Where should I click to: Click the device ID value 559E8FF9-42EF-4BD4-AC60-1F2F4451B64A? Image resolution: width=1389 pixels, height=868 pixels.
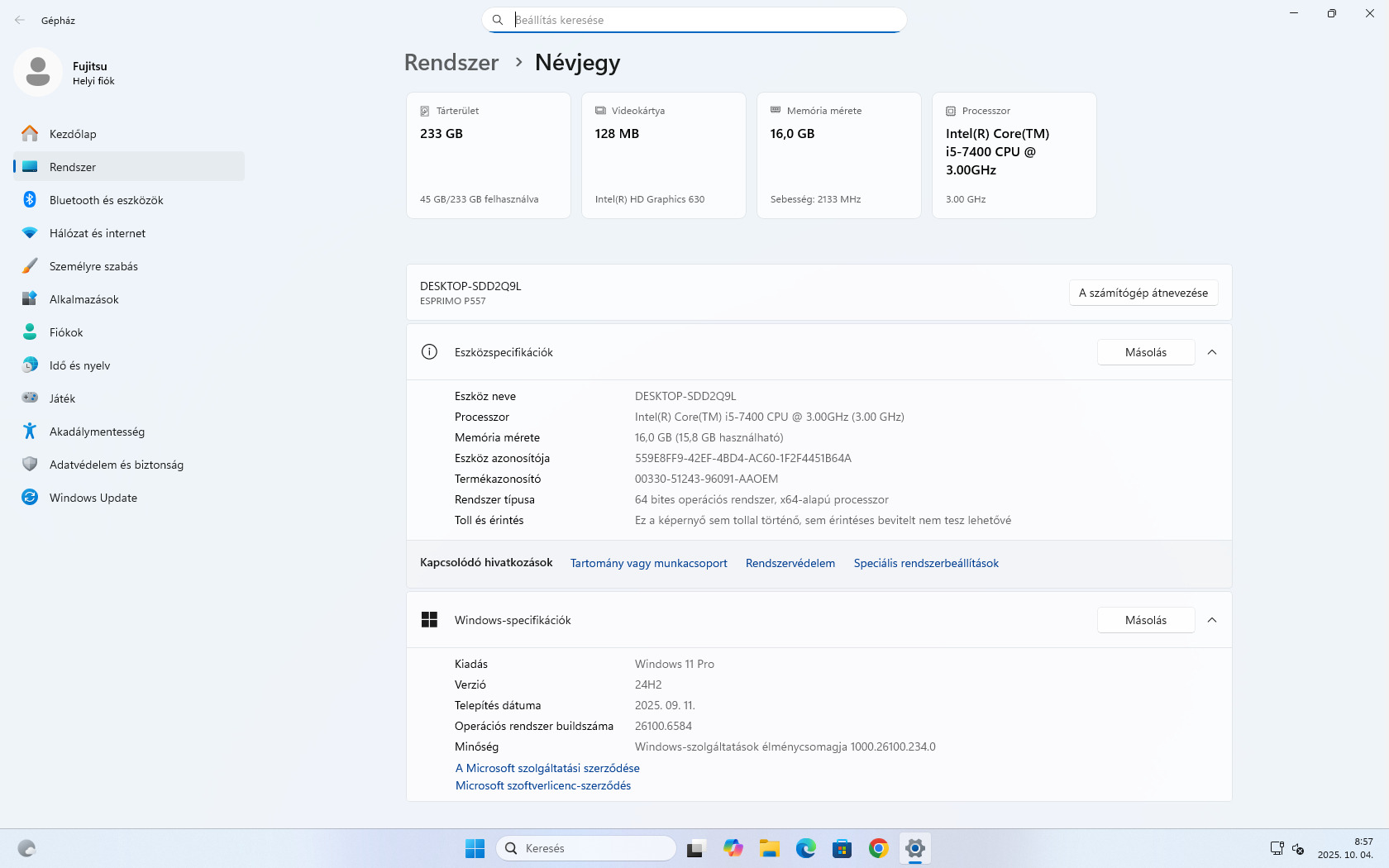click(x=743, y=459)
